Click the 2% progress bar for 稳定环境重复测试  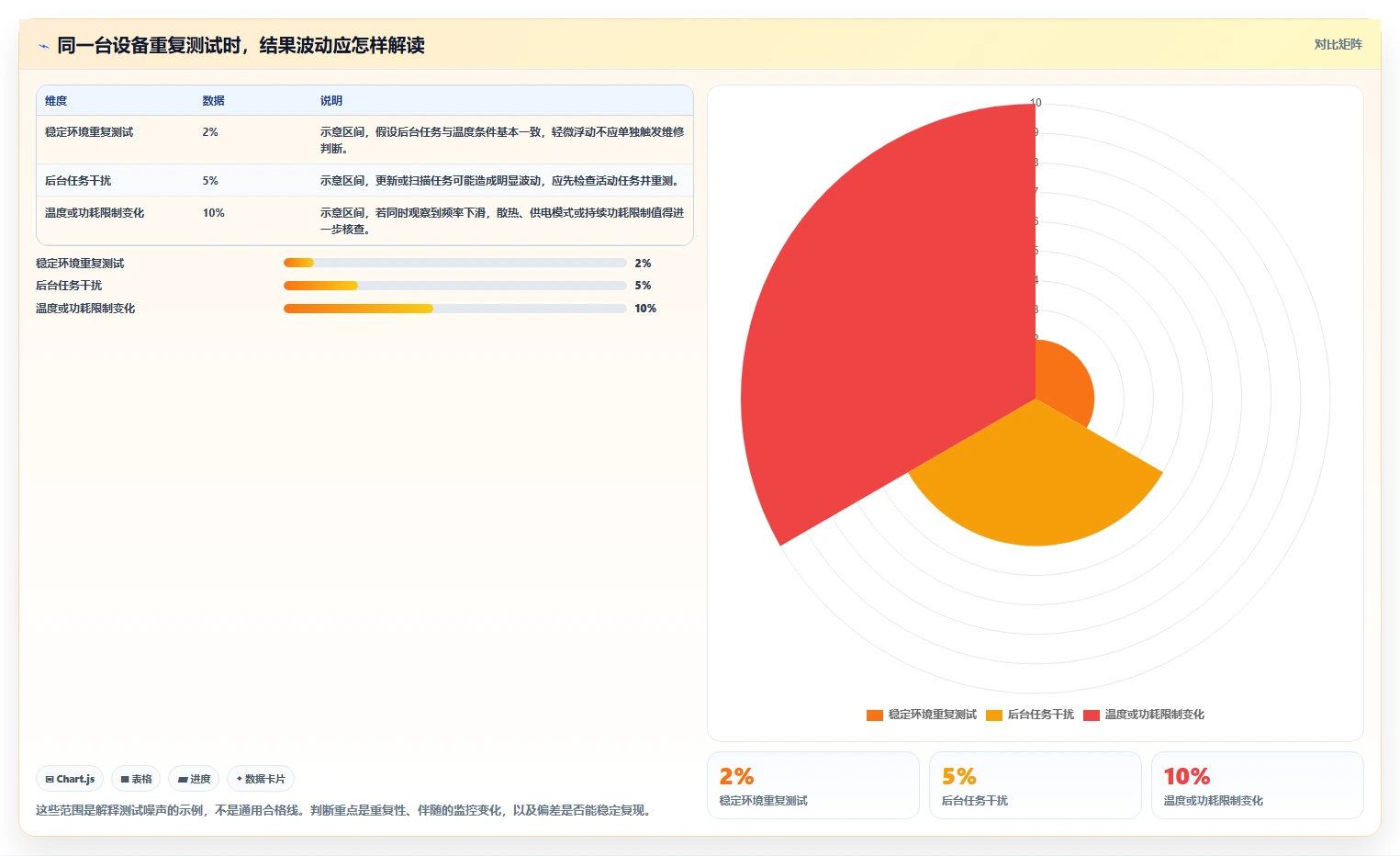455,263
